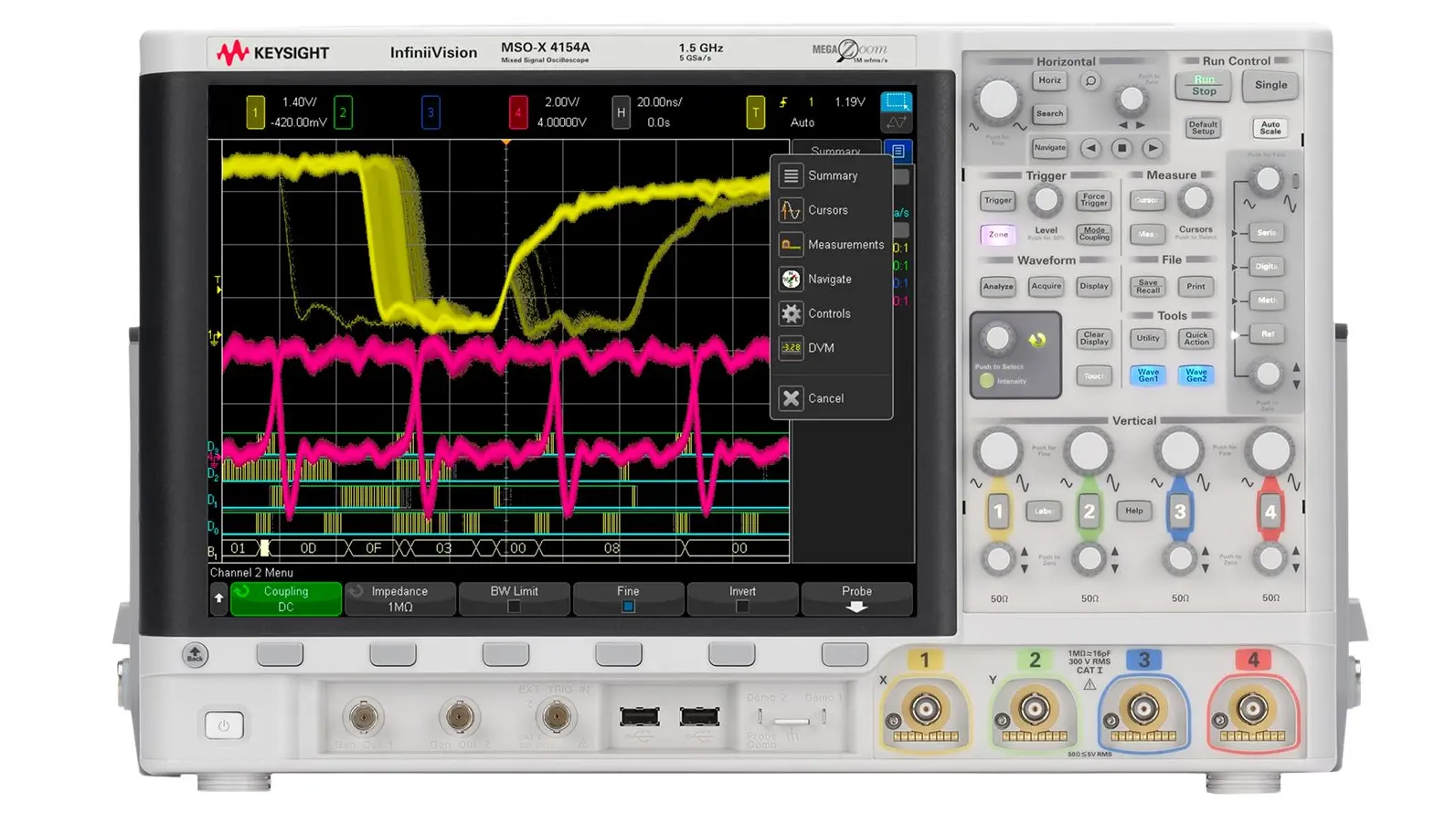Image resolution: width=1456 pixels, height=814 pixels.
Task: Tap the blue sidebar list icon
Action: pyautogui.click(x=898, y=151)
